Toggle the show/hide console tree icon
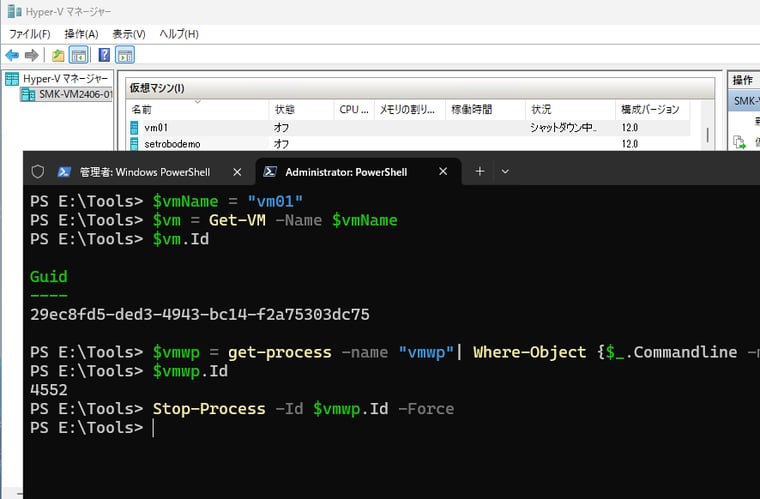760x499 pixels. 79,55
